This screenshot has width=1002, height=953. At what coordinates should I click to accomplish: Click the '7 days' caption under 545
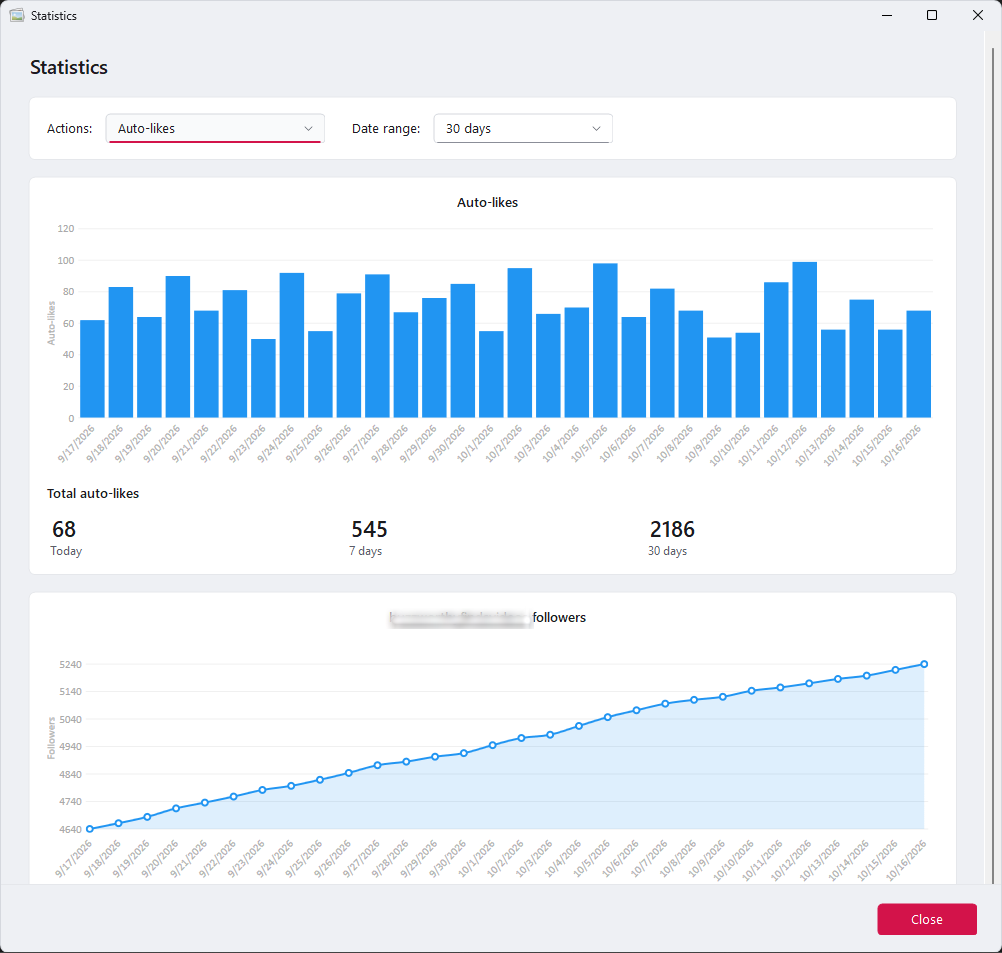tap(366, 551)
